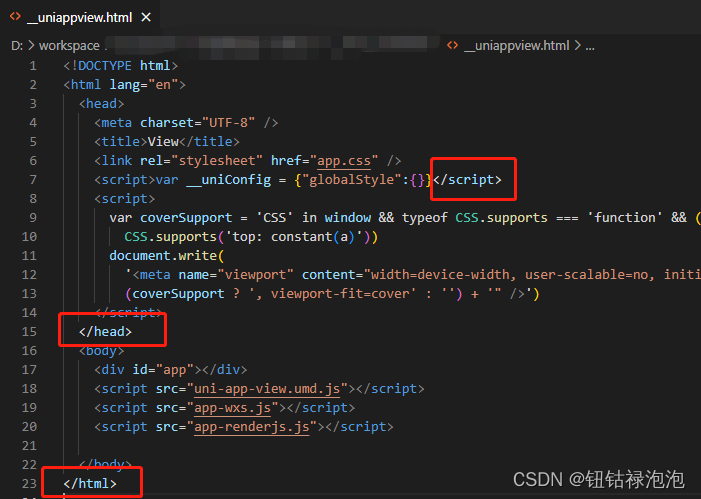This screenshot has height=499, width=701.
Task: Click the document.write( statement
Action: 167,256
